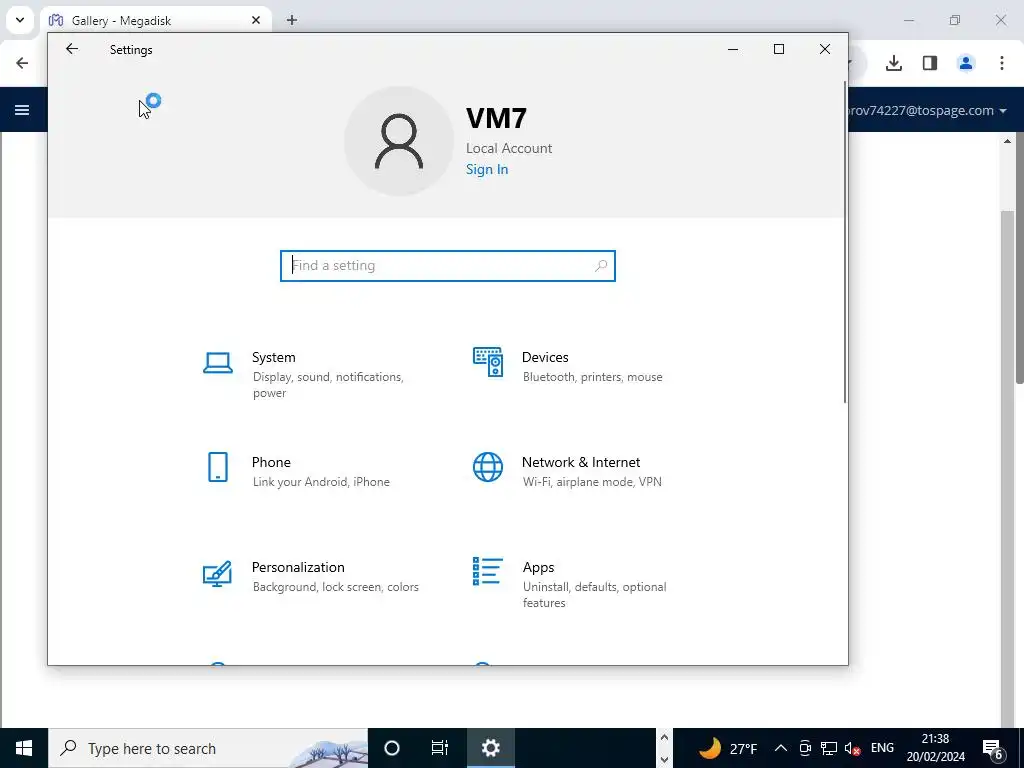
Task: Open the notification center icon
Action: pos(993,748)
